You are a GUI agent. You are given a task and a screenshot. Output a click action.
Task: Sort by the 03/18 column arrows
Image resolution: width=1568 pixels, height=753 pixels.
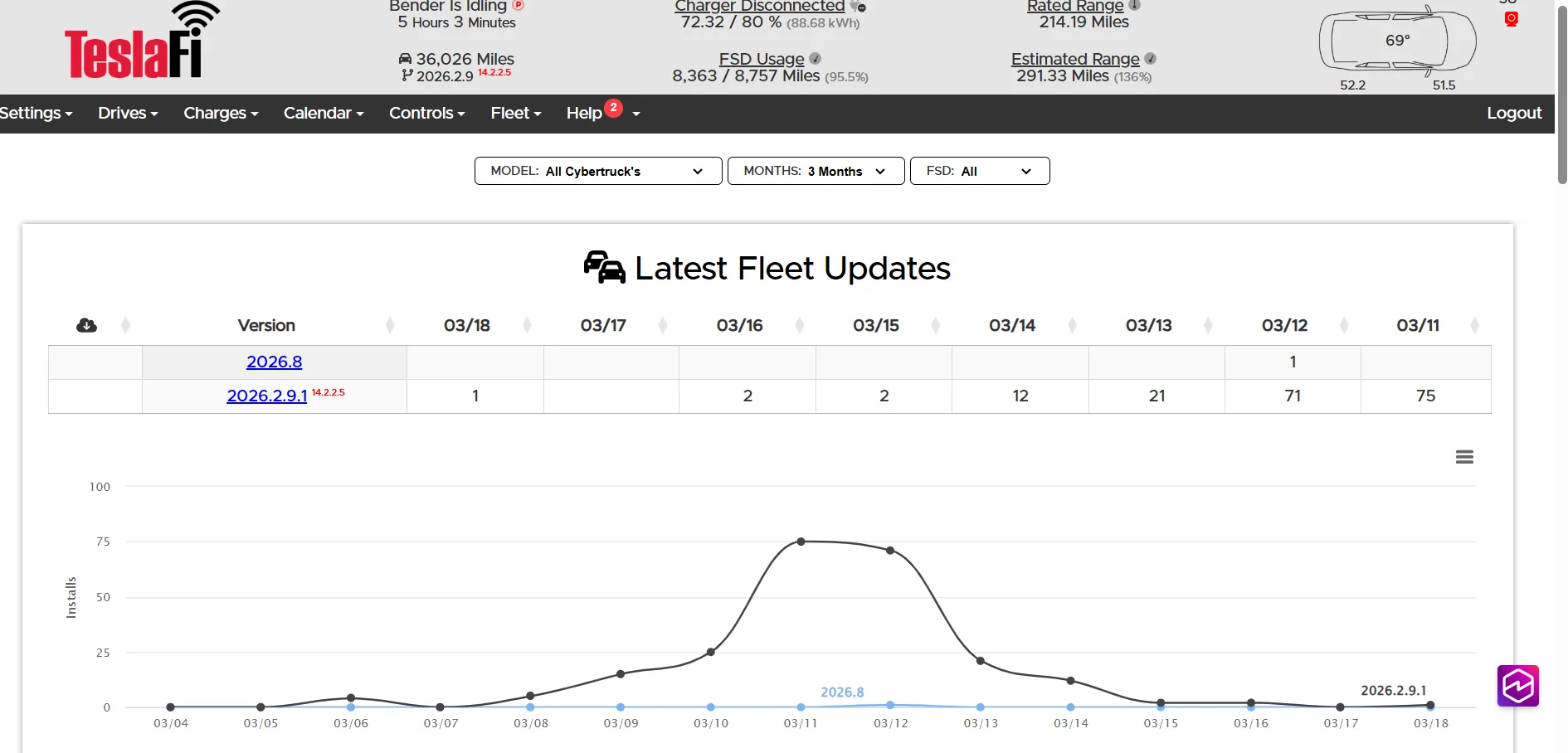527,325
